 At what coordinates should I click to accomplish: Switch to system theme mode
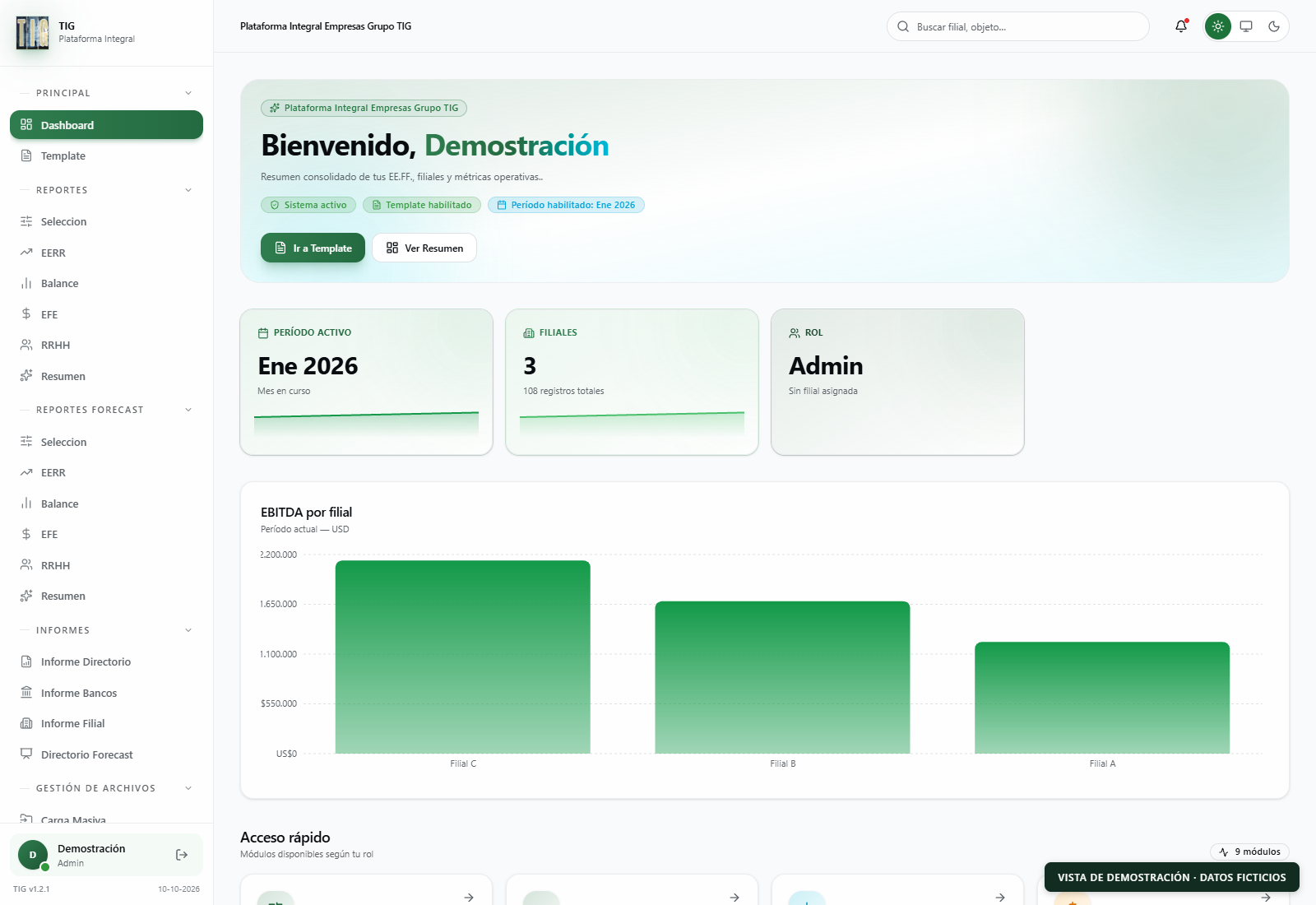tap(1246, 26)
